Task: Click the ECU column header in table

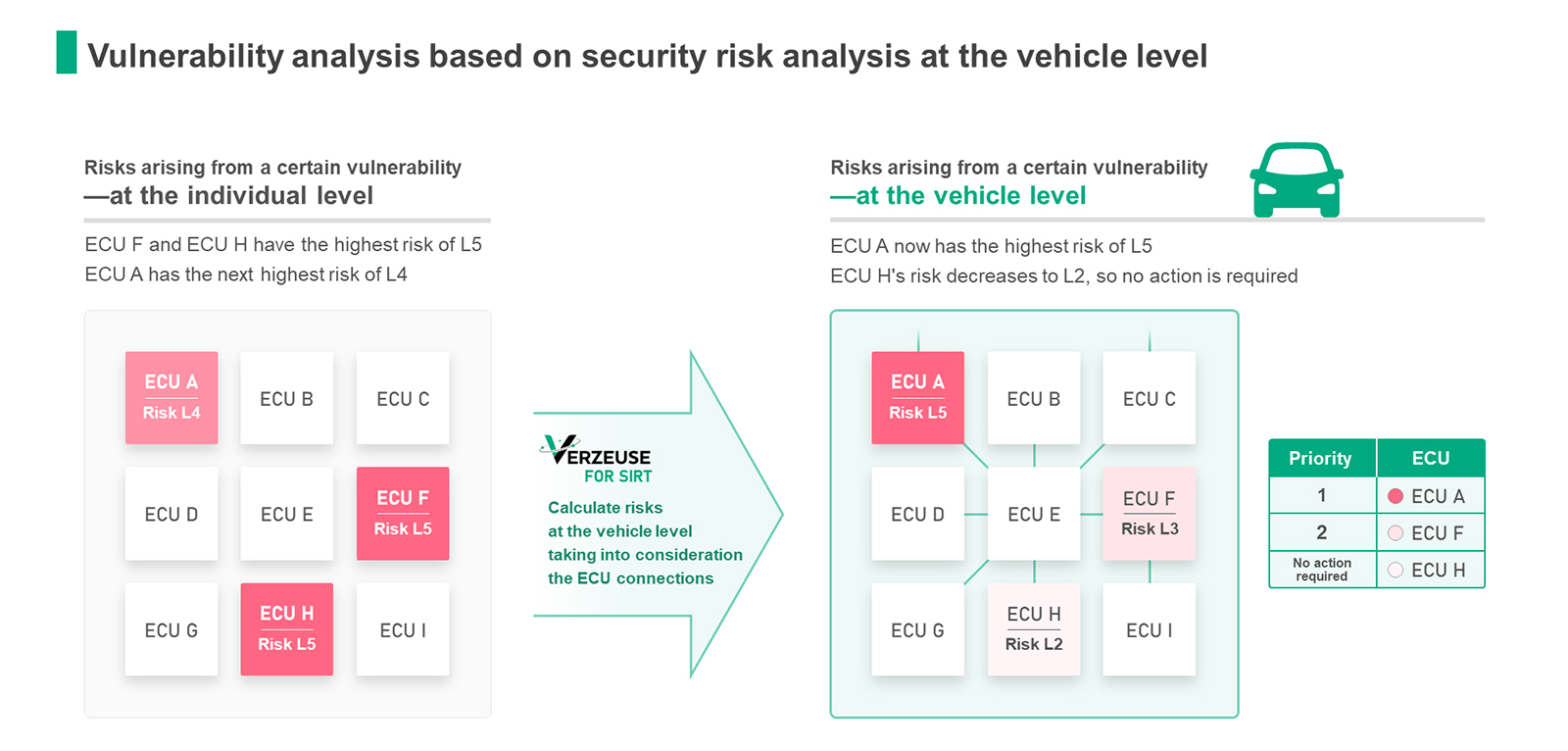Action: [x=1431, y=458]
